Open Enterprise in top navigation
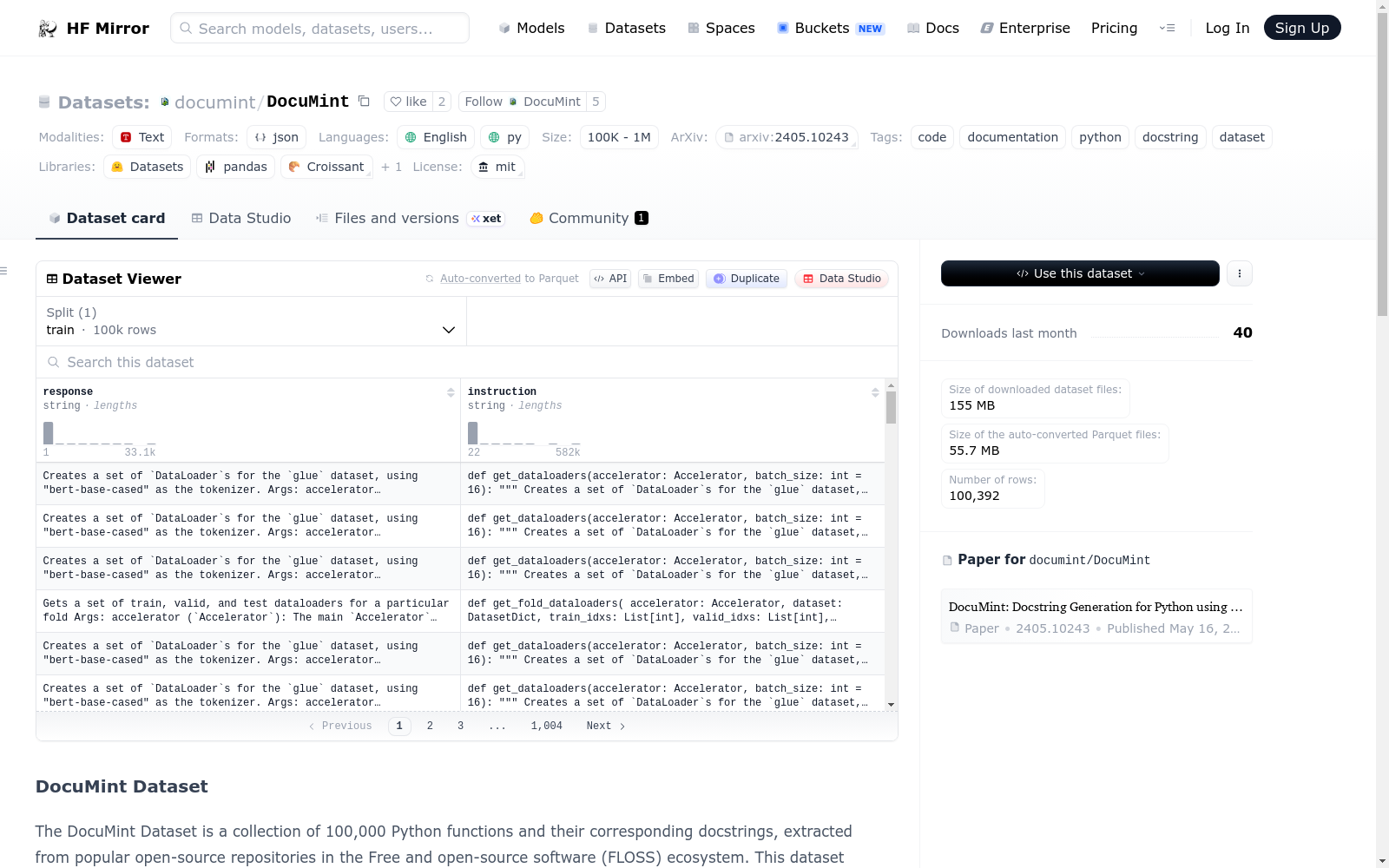Screen dimensions: 1389x868 click(x=1025, y=28)
